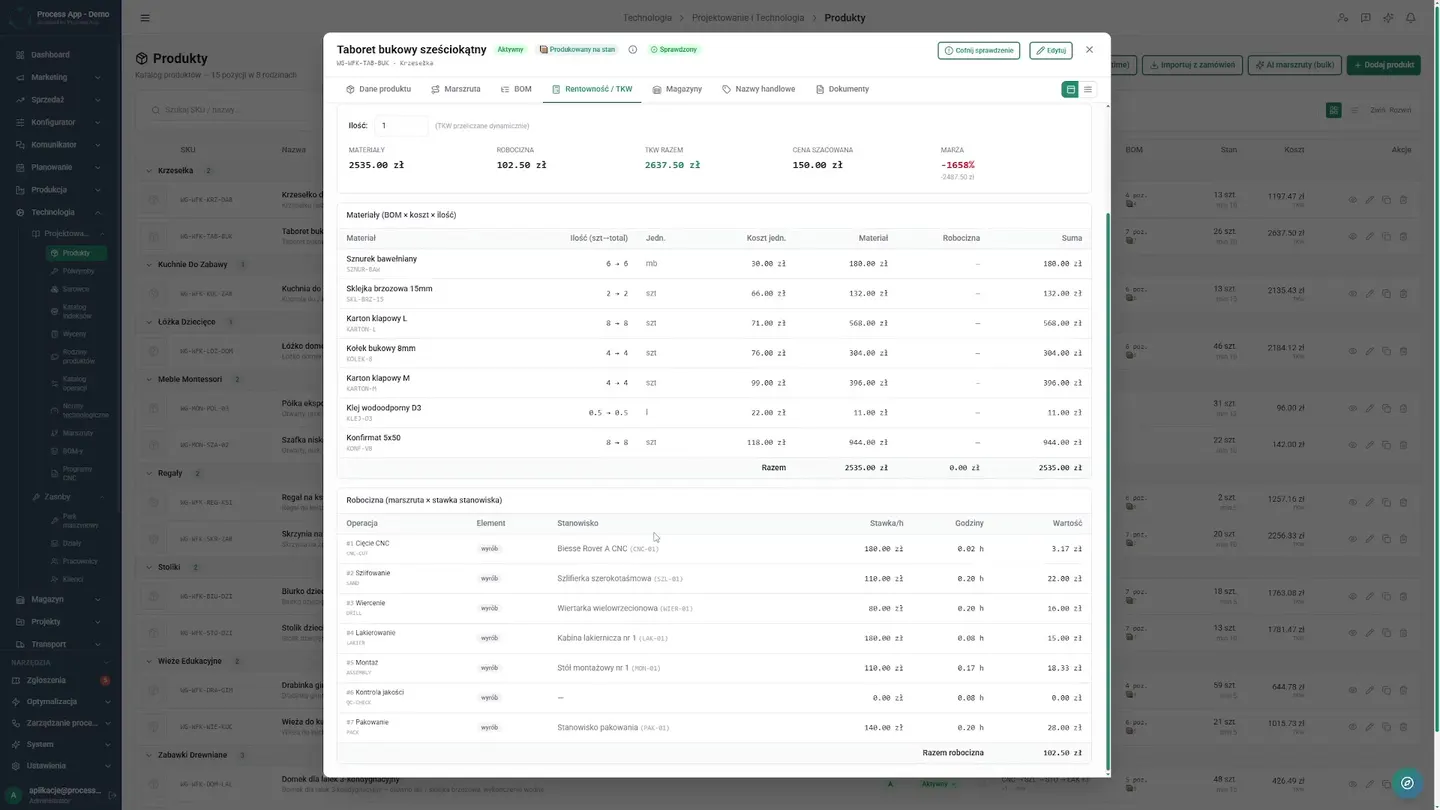Close the product dialog
Screen dimensions: 1440x810
pos(1089,49)
